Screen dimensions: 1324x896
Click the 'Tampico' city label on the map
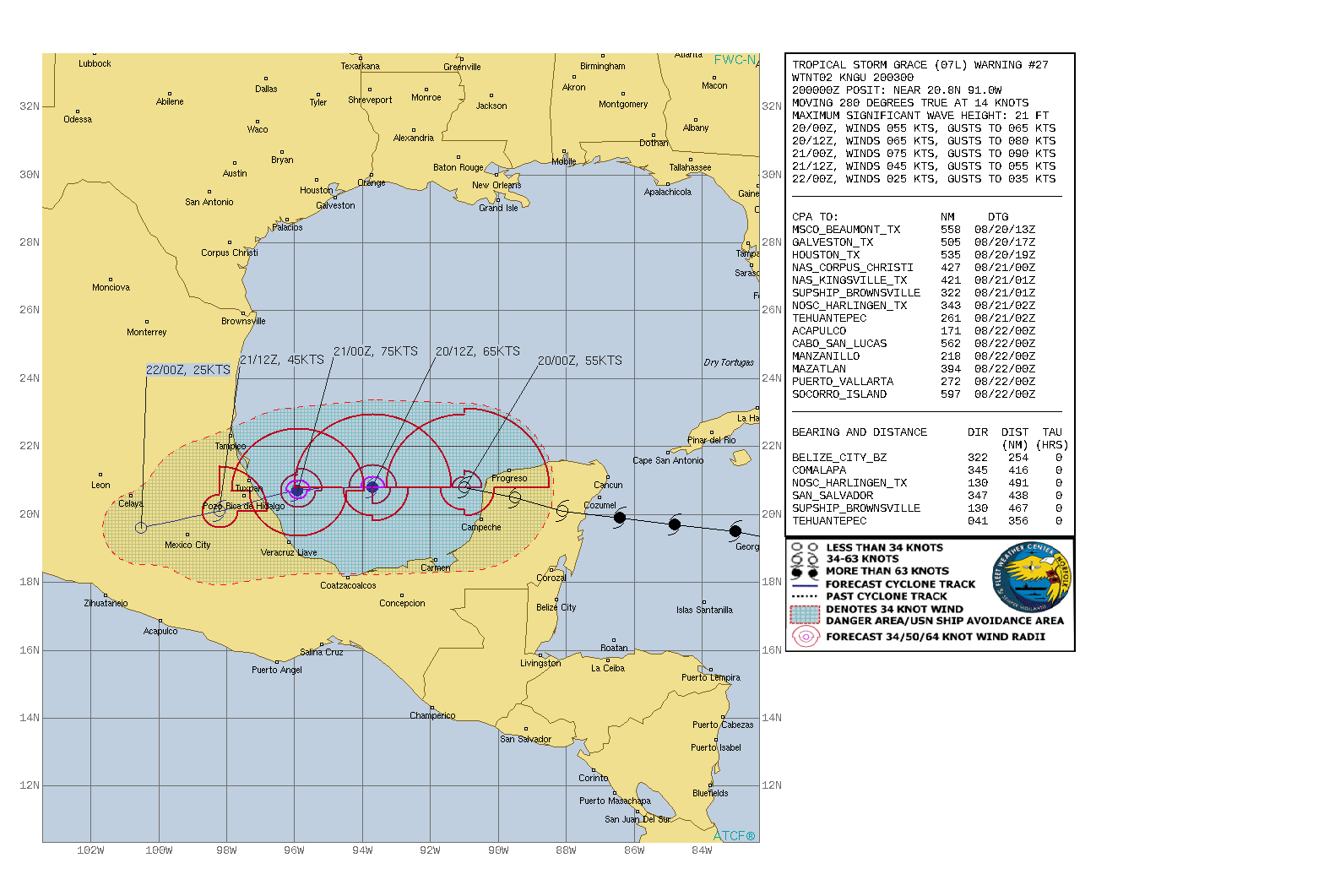tap(230, 446)
